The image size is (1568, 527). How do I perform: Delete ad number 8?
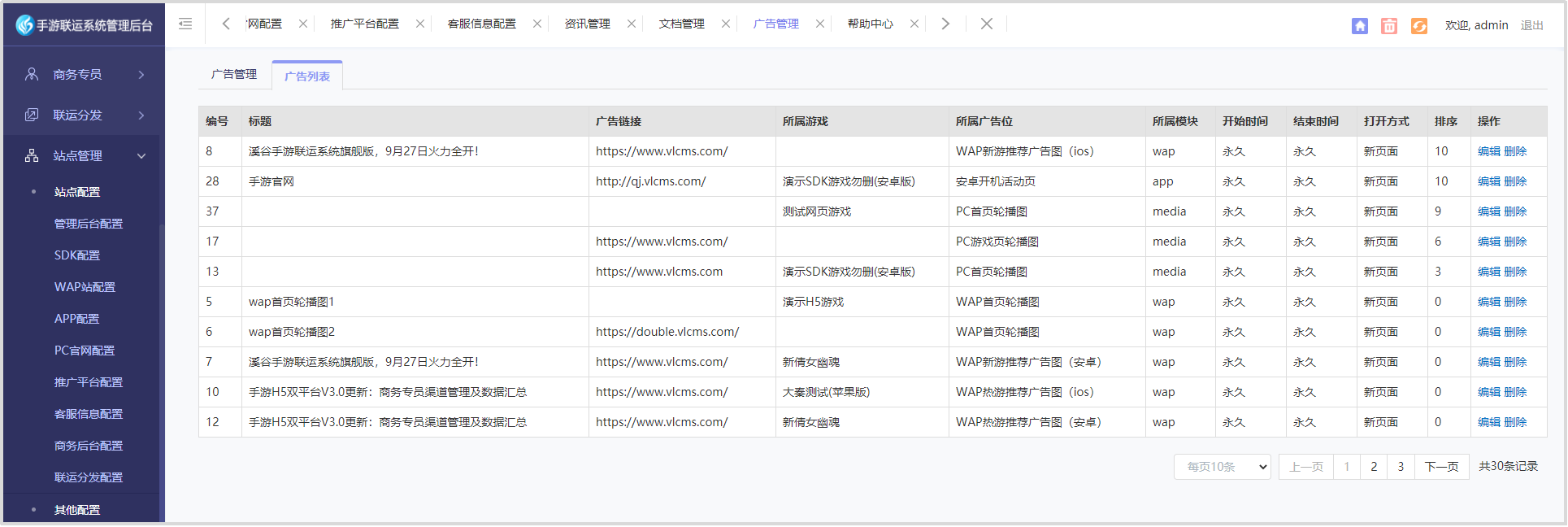1515,151
